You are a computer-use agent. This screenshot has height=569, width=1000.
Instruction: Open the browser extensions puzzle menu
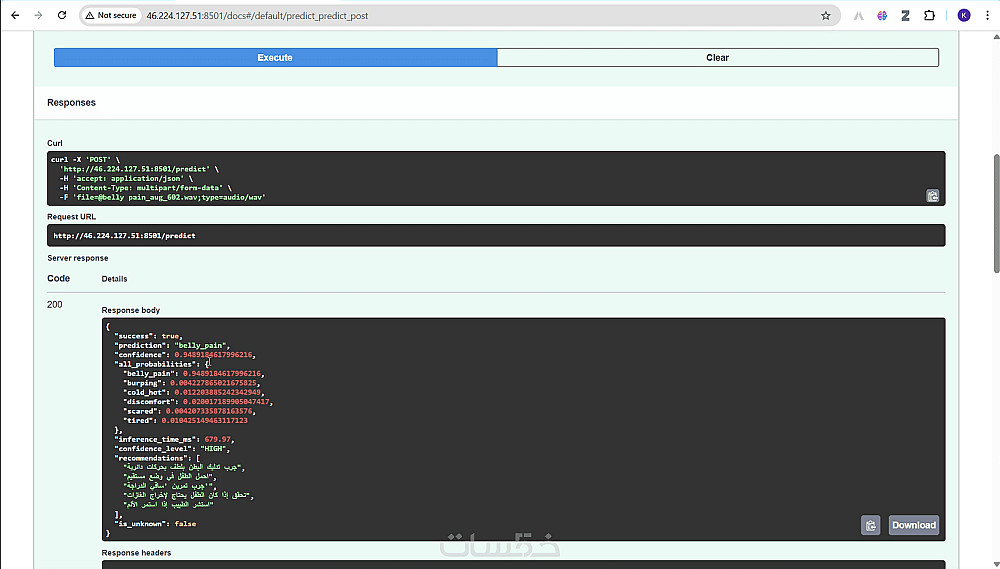tap(928, 16)
